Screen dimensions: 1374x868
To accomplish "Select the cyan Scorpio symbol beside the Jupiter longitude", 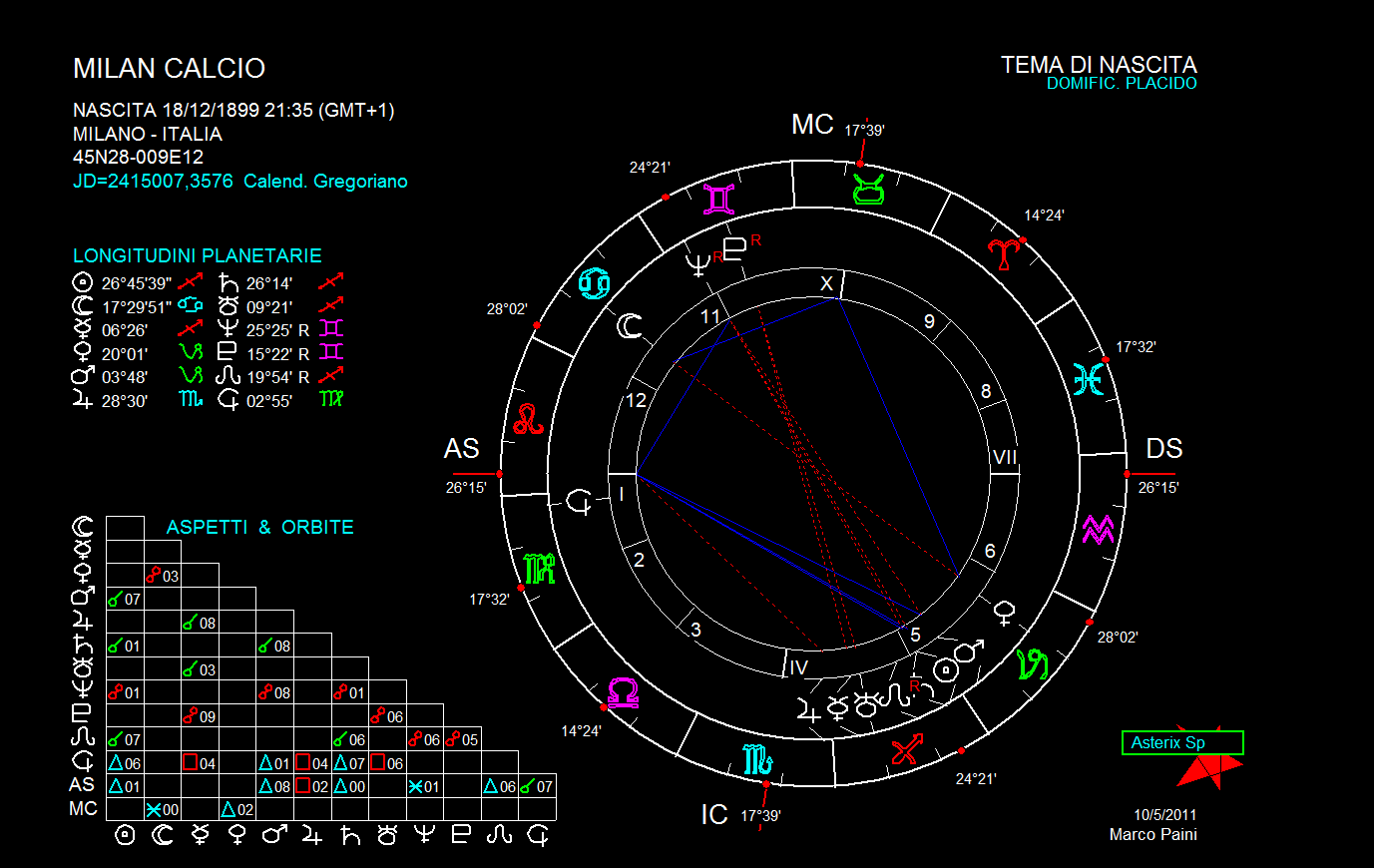I will tap(190, 399).
